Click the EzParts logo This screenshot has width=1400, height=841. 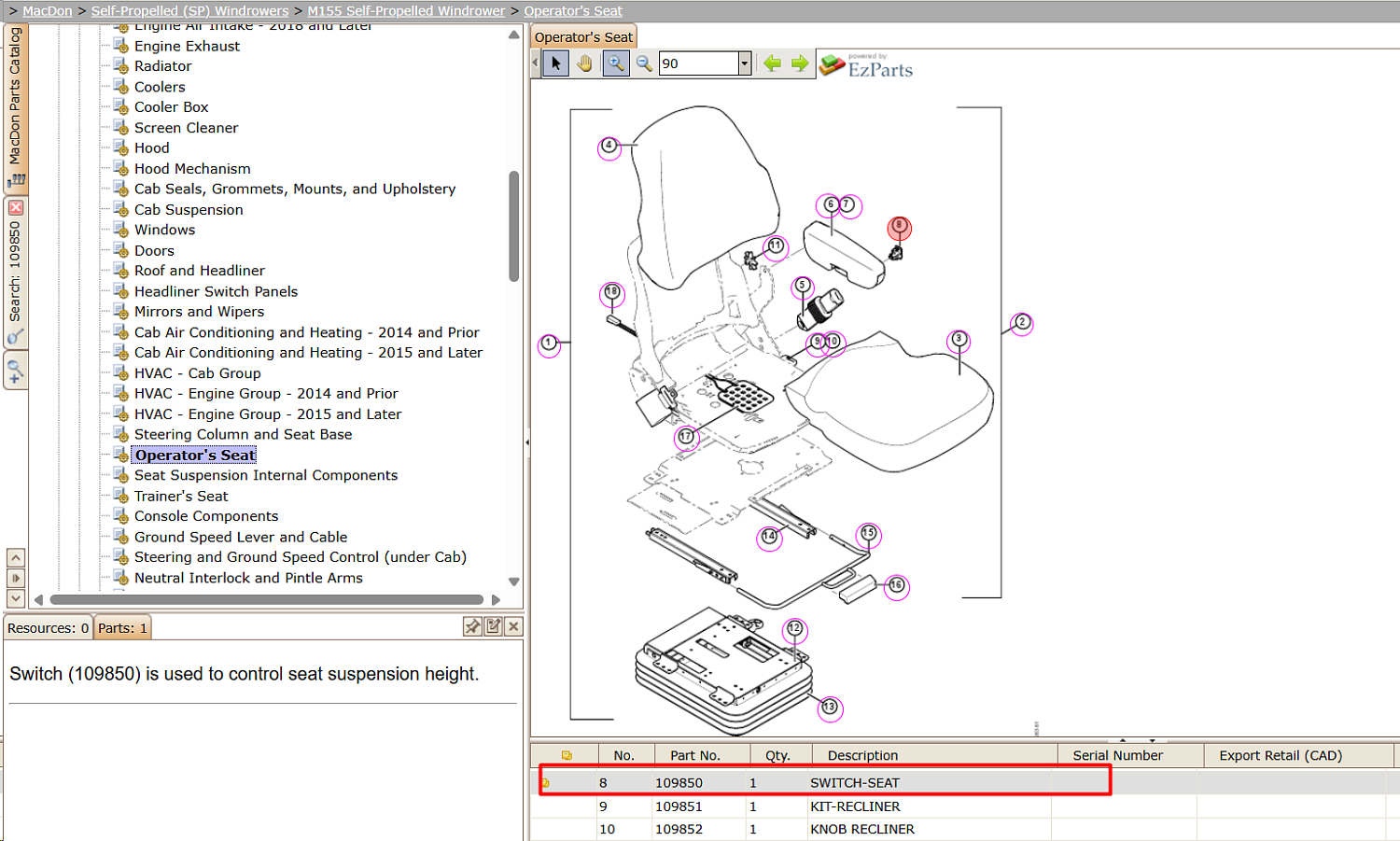point(866,65)
